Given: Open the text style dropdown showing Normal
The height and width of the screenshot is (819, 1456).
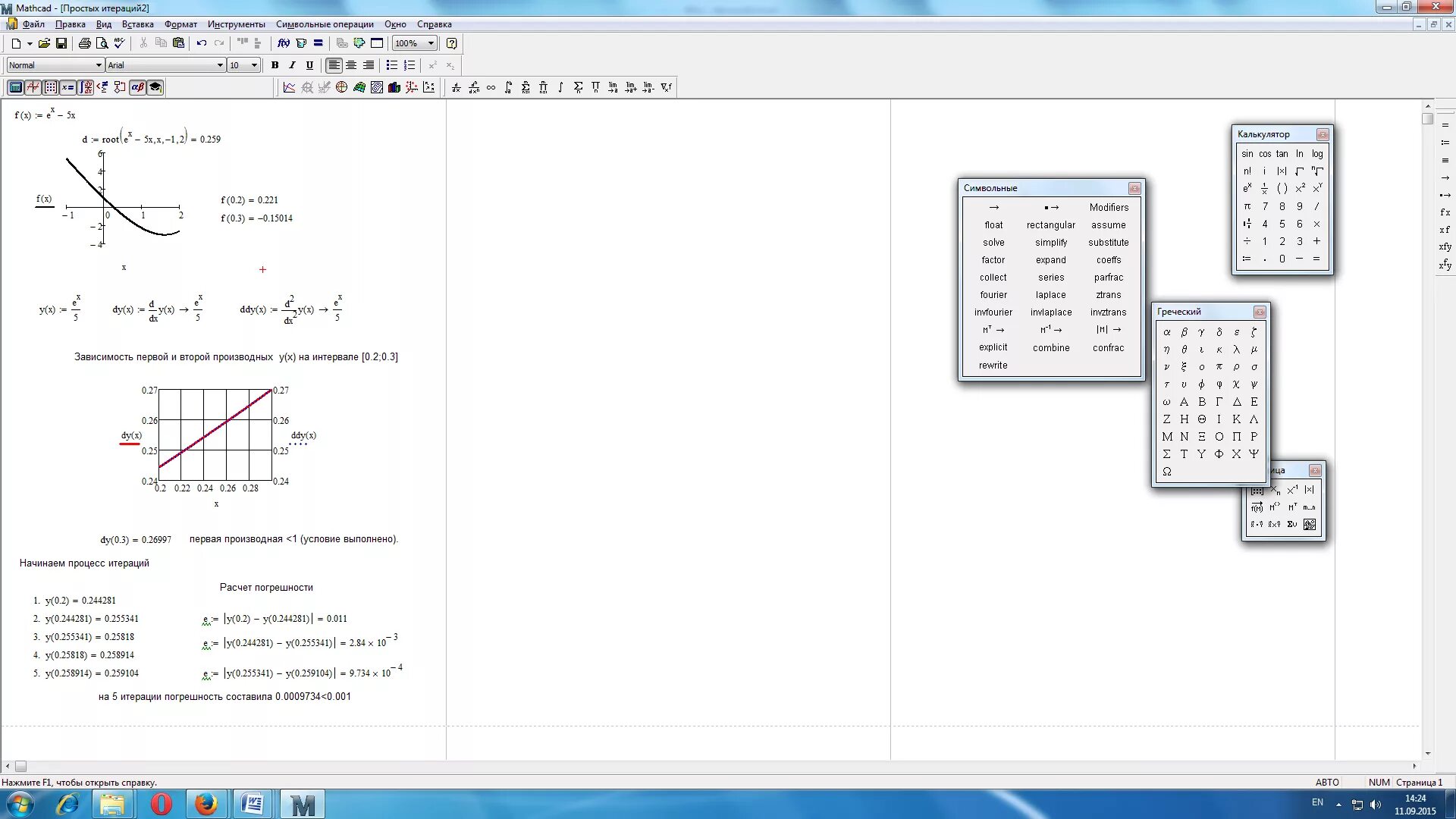Looking at the screenshot, I should pyautogui.click(x=99, y=65).
